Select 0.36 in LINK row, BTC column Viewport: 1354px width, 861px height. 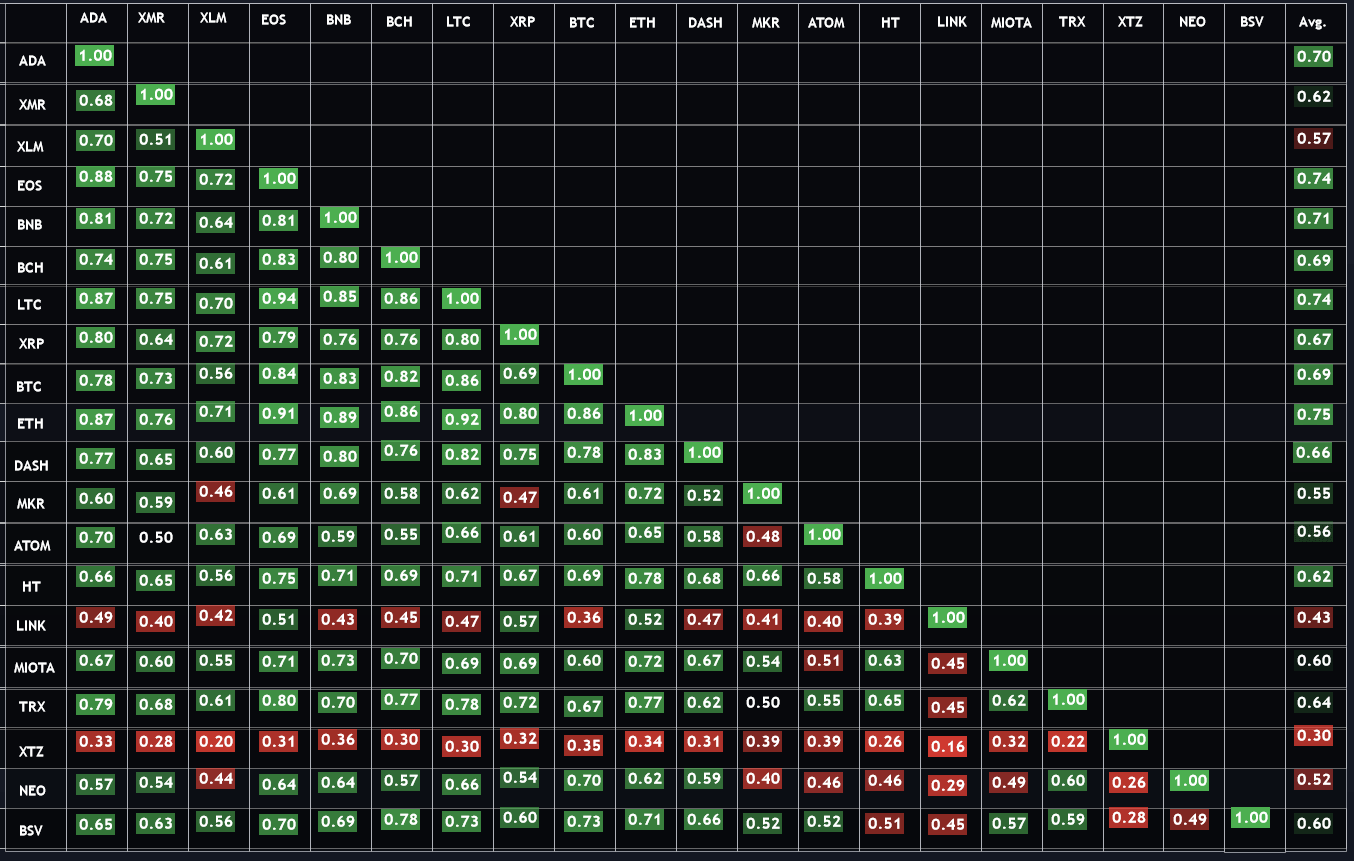[x=583, y=617]
